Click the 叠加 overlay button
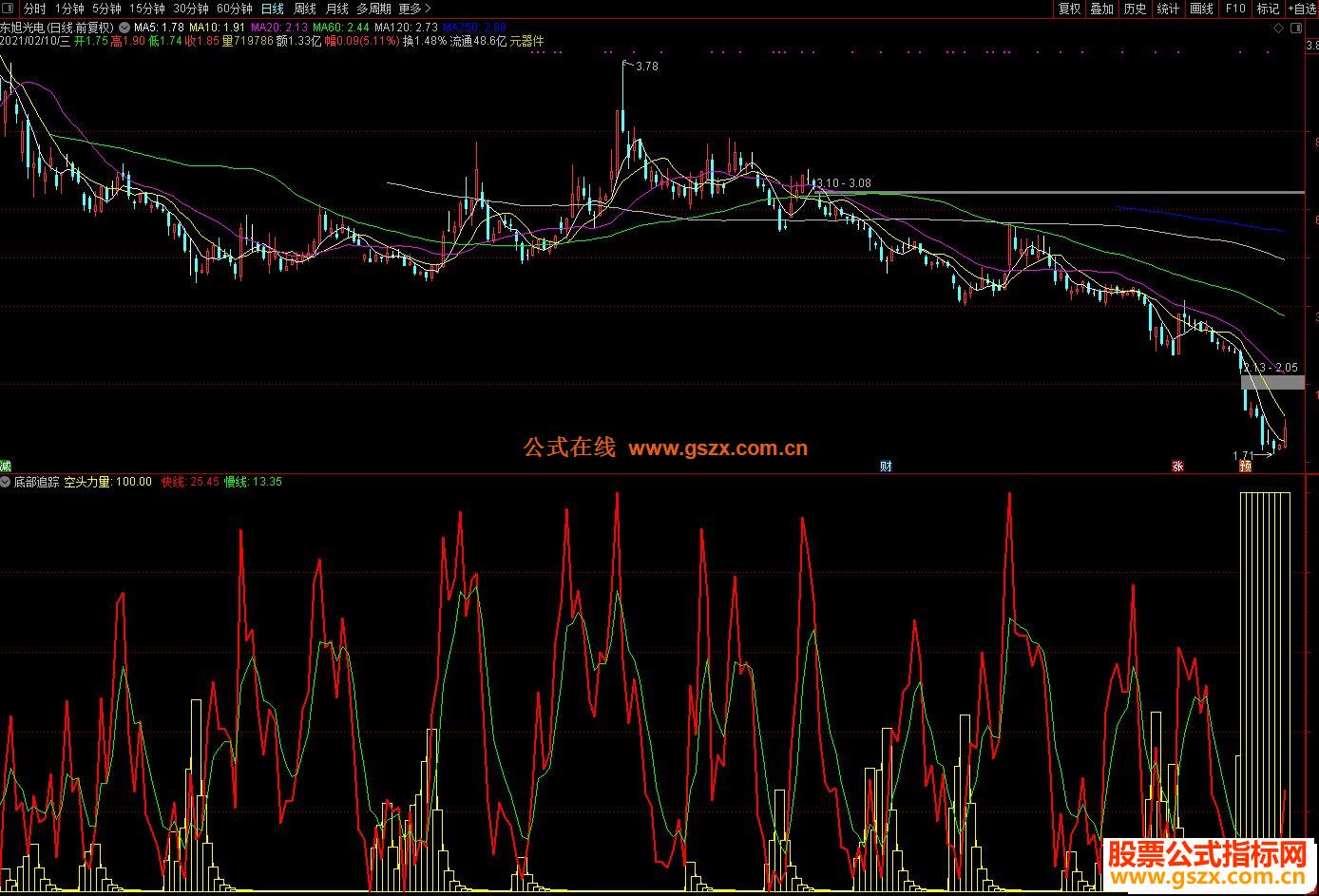This screenshot has height=896, width=1319. coord(1101,9)
